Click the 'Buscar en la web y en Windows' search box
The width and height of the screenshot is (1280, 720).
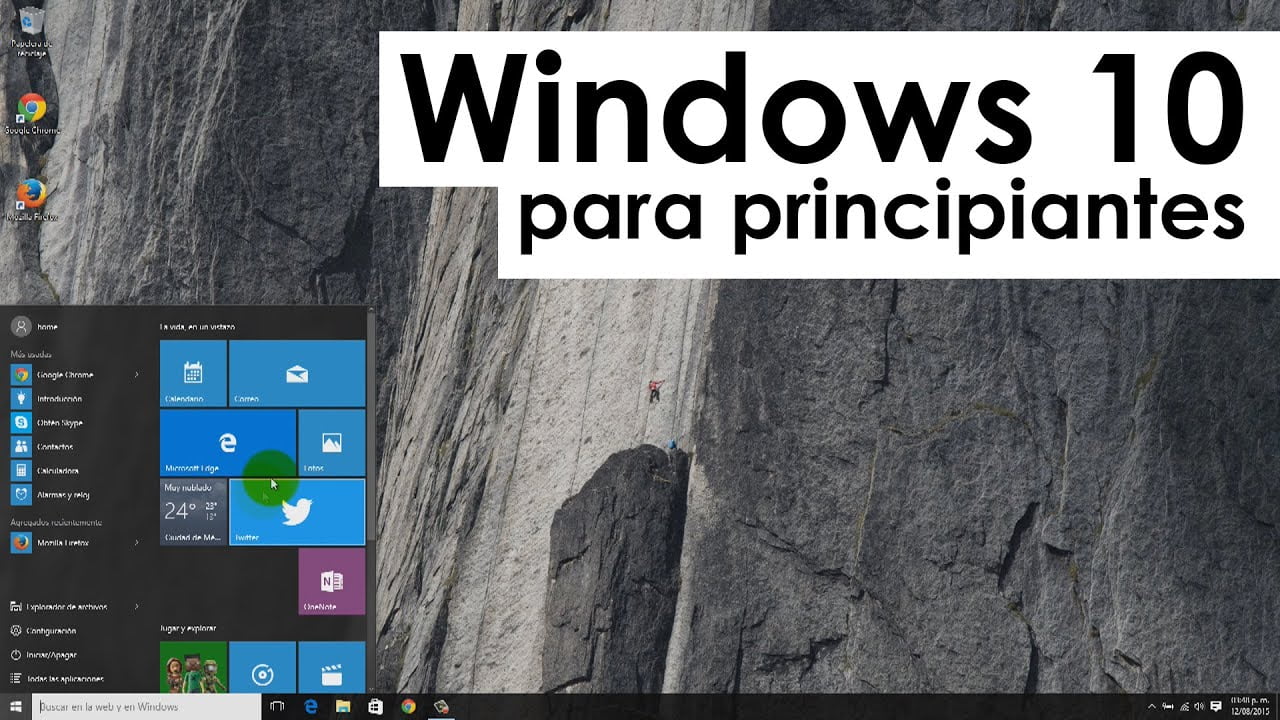click(x=147, y=707)
